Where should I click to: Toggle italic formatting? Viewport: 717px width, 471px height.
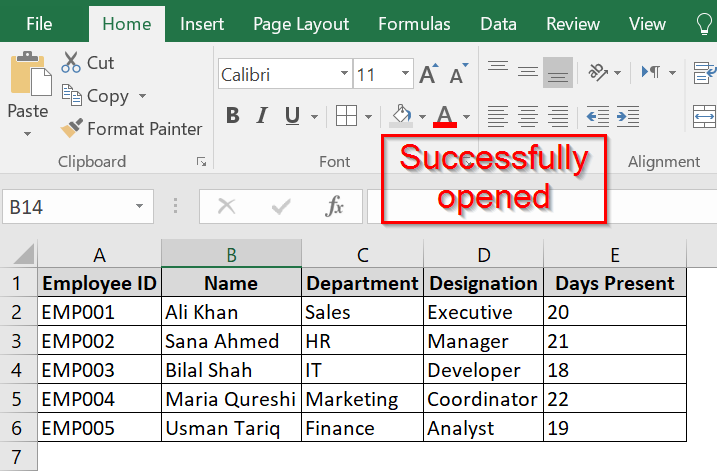pyautogui.click(x=262, y=116)
